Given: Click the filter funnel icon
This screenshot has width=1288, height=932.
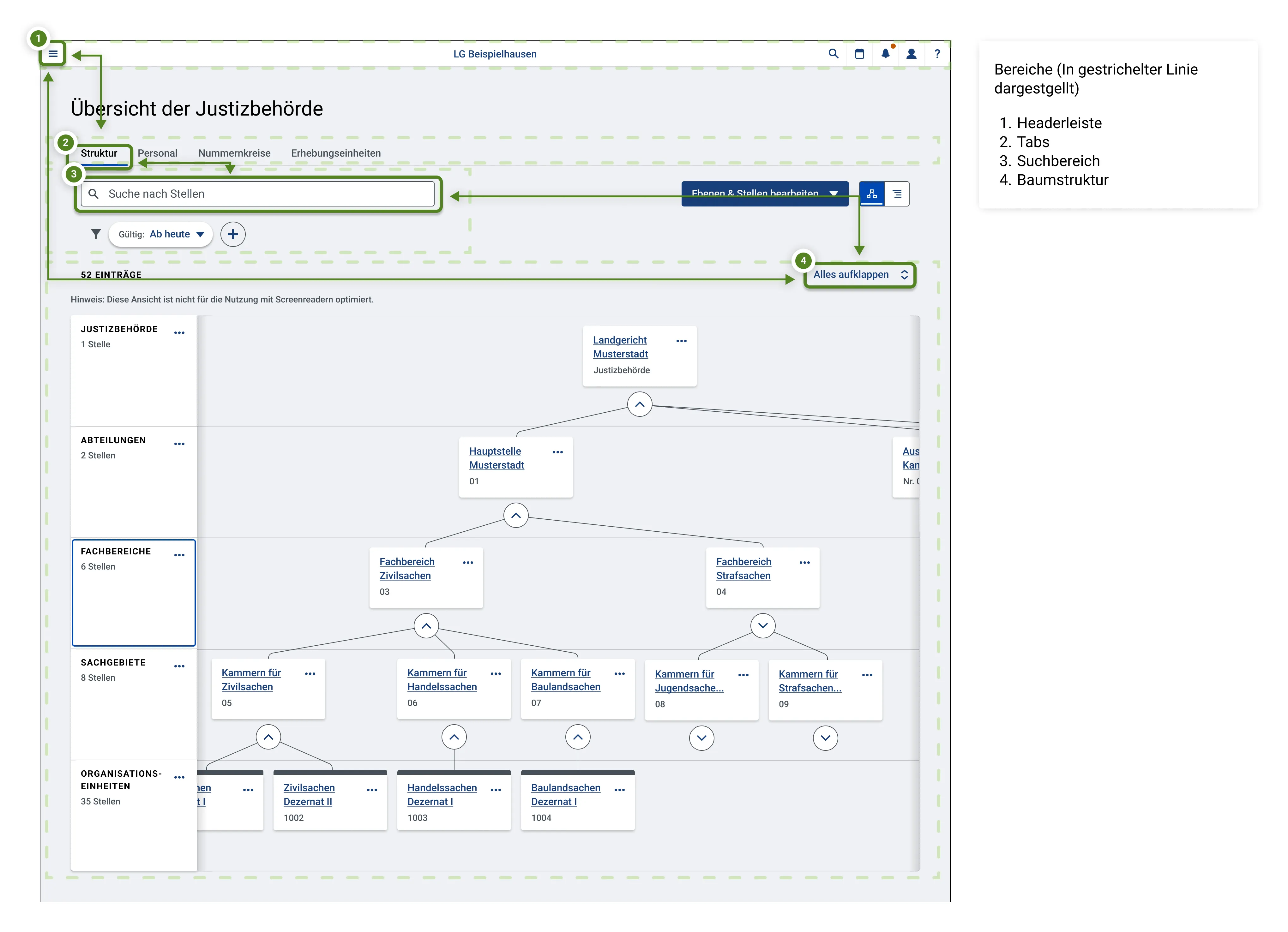Looking at the screenshot, I should pos(96,234).
